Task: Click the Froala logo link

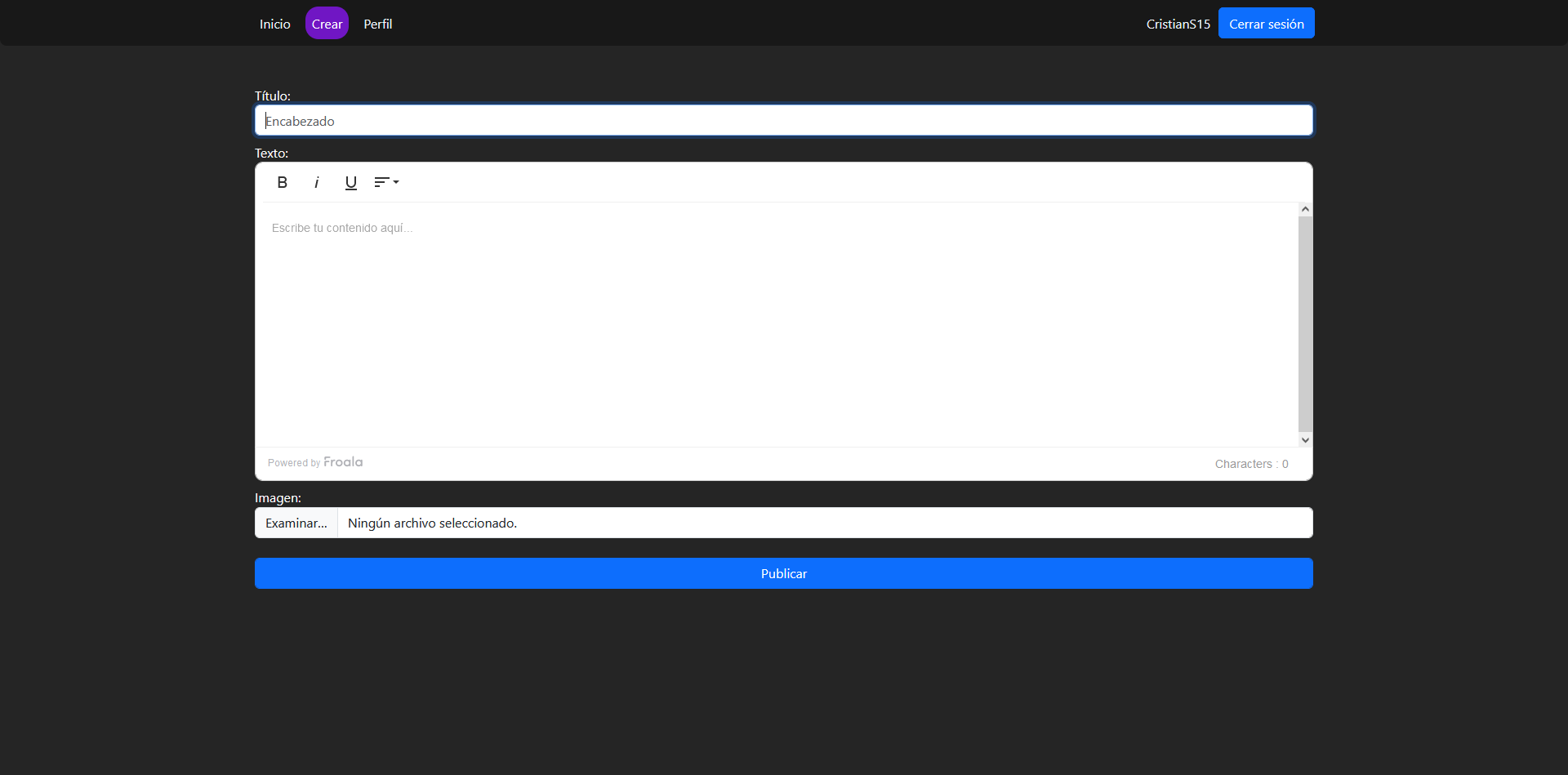Action: [x=342, y=462]
